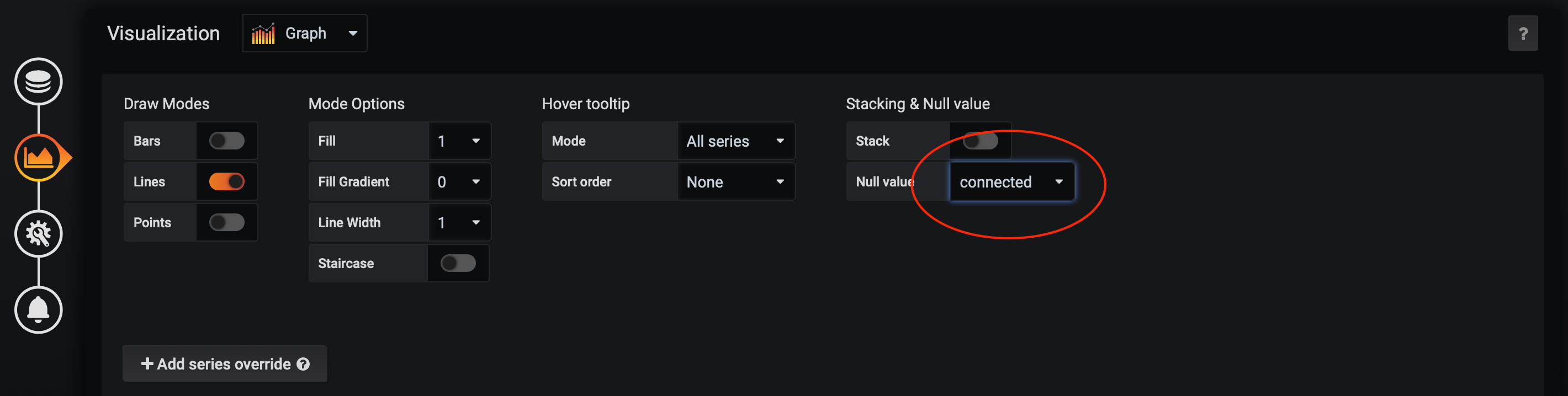Turn on the Staircase switch
This screenshot has height=396, width=1568.
pos(458,264)
